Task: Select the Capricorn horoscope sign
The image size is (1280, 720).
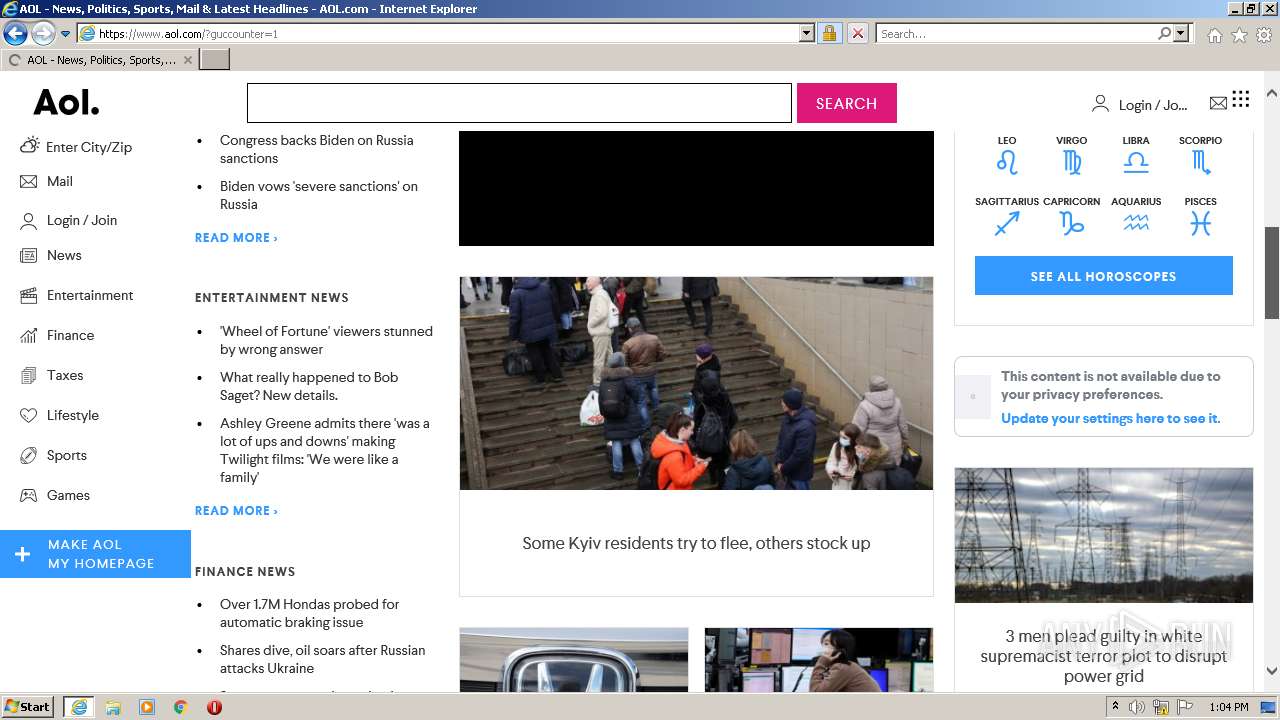Action: coord(1071,216)
